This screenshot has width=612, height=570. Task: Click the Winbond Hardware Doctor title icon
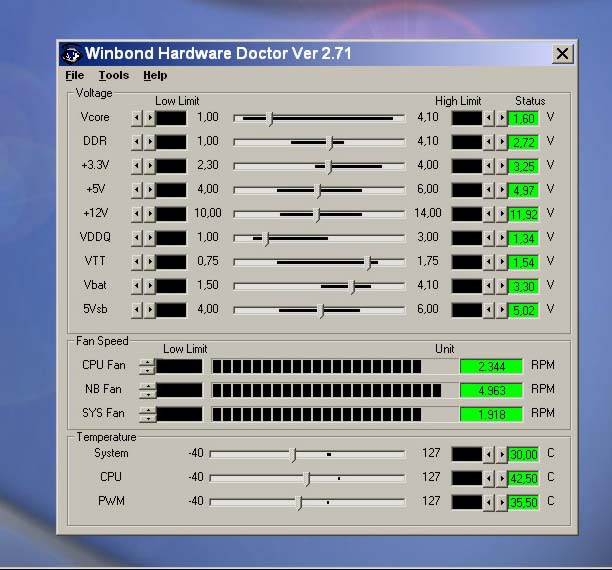[71, 54]
